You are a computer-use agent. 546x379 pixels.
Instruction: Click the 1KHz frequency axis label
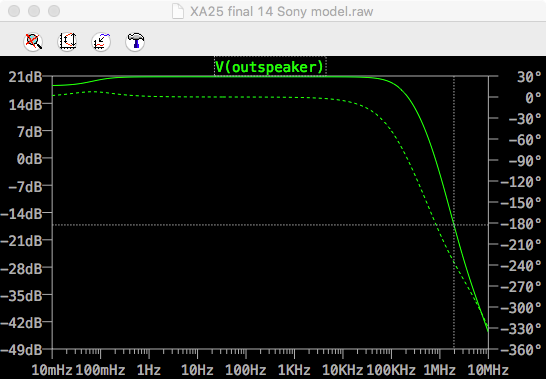294,370
